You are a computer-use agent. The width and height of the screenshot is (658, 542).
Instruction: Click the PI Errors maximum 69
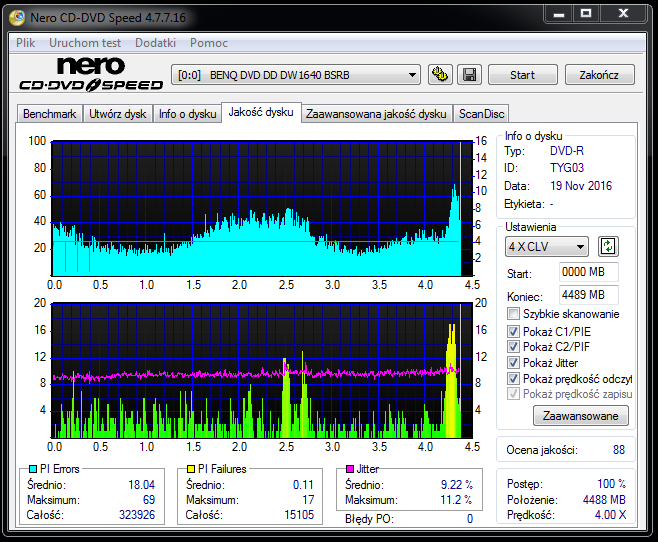click(x=149, y=500)
